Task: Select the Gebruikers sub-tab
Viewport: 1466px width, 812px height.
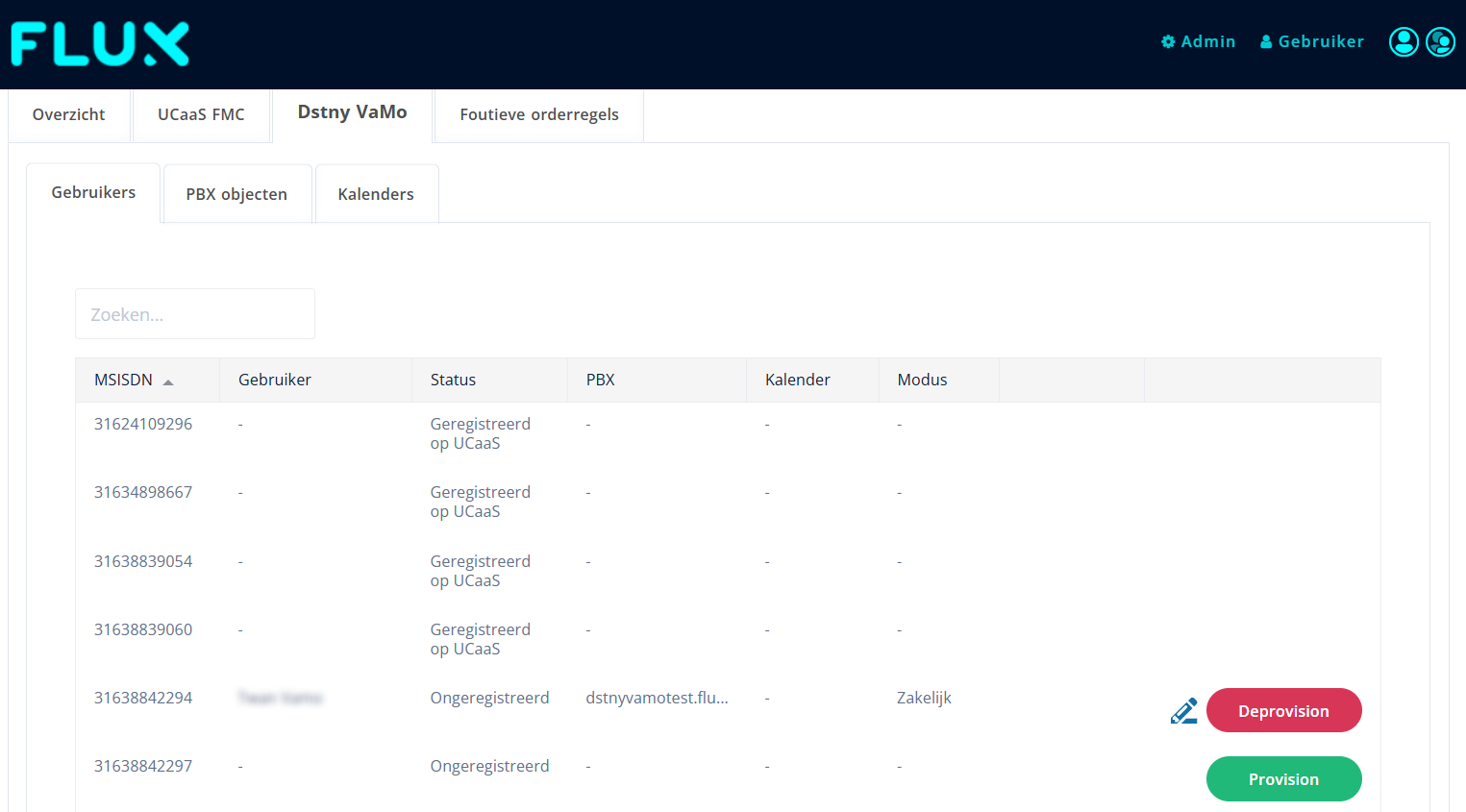Action: [x=93, y=192]
